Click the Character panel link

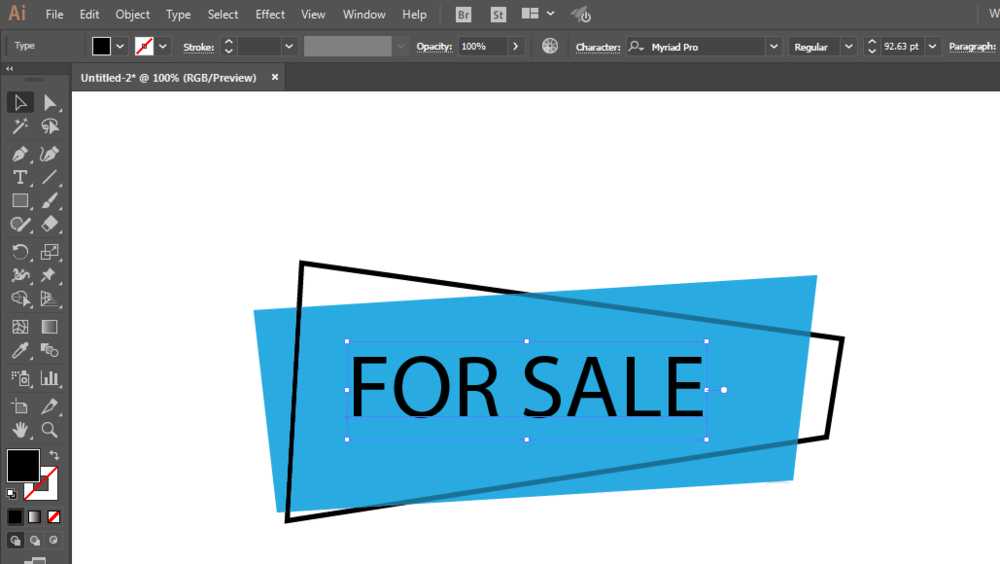click(x=598, y=47)
